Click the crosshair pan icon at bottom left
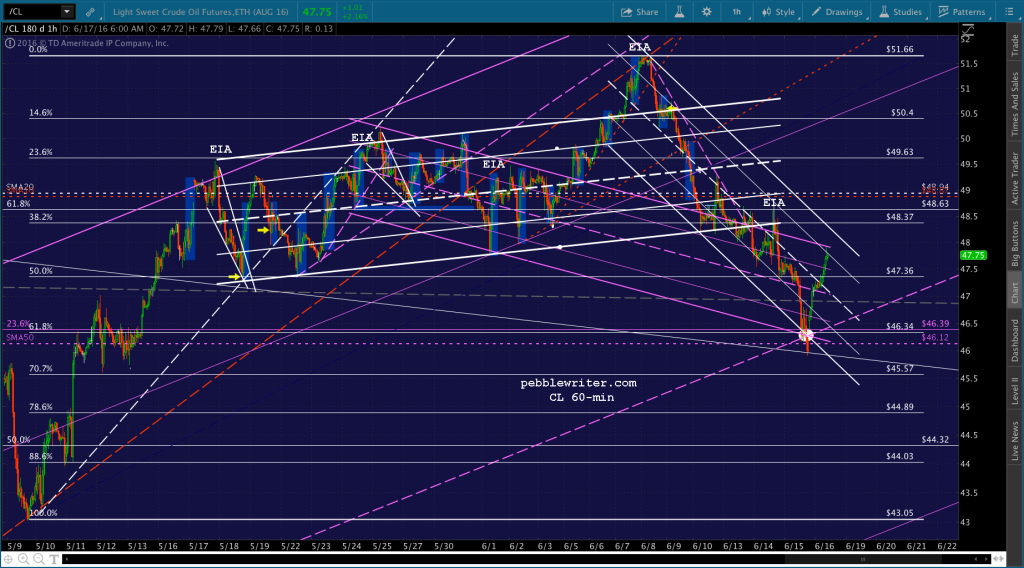The image size is (1024, 568). 8,560
